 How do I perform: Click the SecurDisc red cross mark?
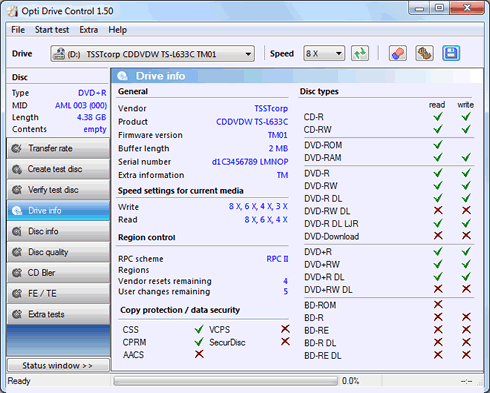[x=285, y=342]
